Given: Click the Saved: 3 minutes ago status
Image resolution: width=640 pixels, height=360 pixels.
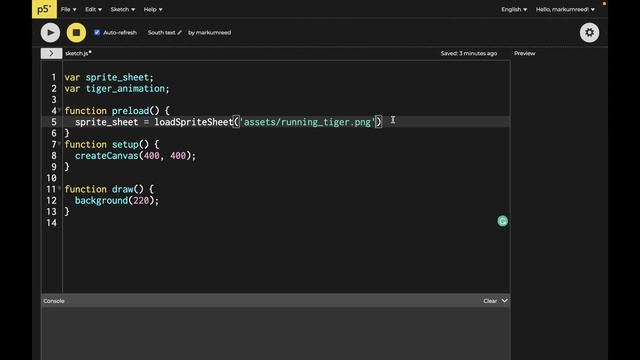Looking at the screenshot, I should point(469,53).
